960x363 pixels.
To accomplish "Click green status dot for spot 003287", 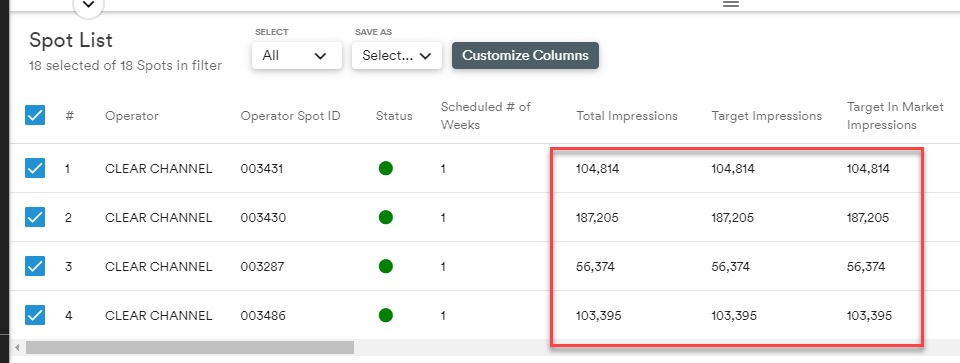I will (386, 266).
